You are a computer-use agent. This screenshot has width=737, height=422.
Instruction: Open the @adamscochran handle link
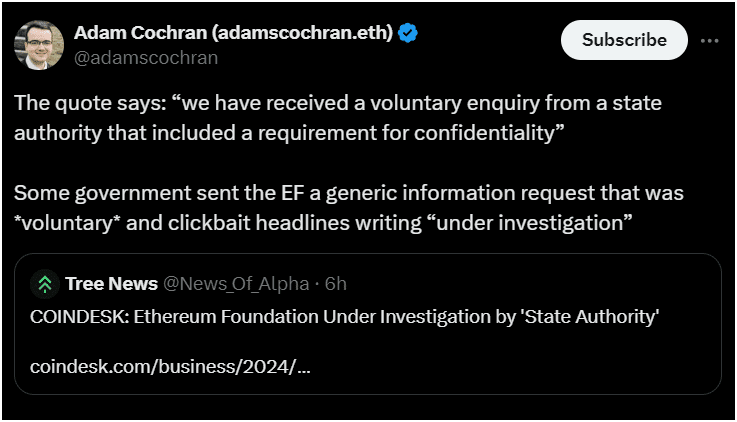click(146, 57)
